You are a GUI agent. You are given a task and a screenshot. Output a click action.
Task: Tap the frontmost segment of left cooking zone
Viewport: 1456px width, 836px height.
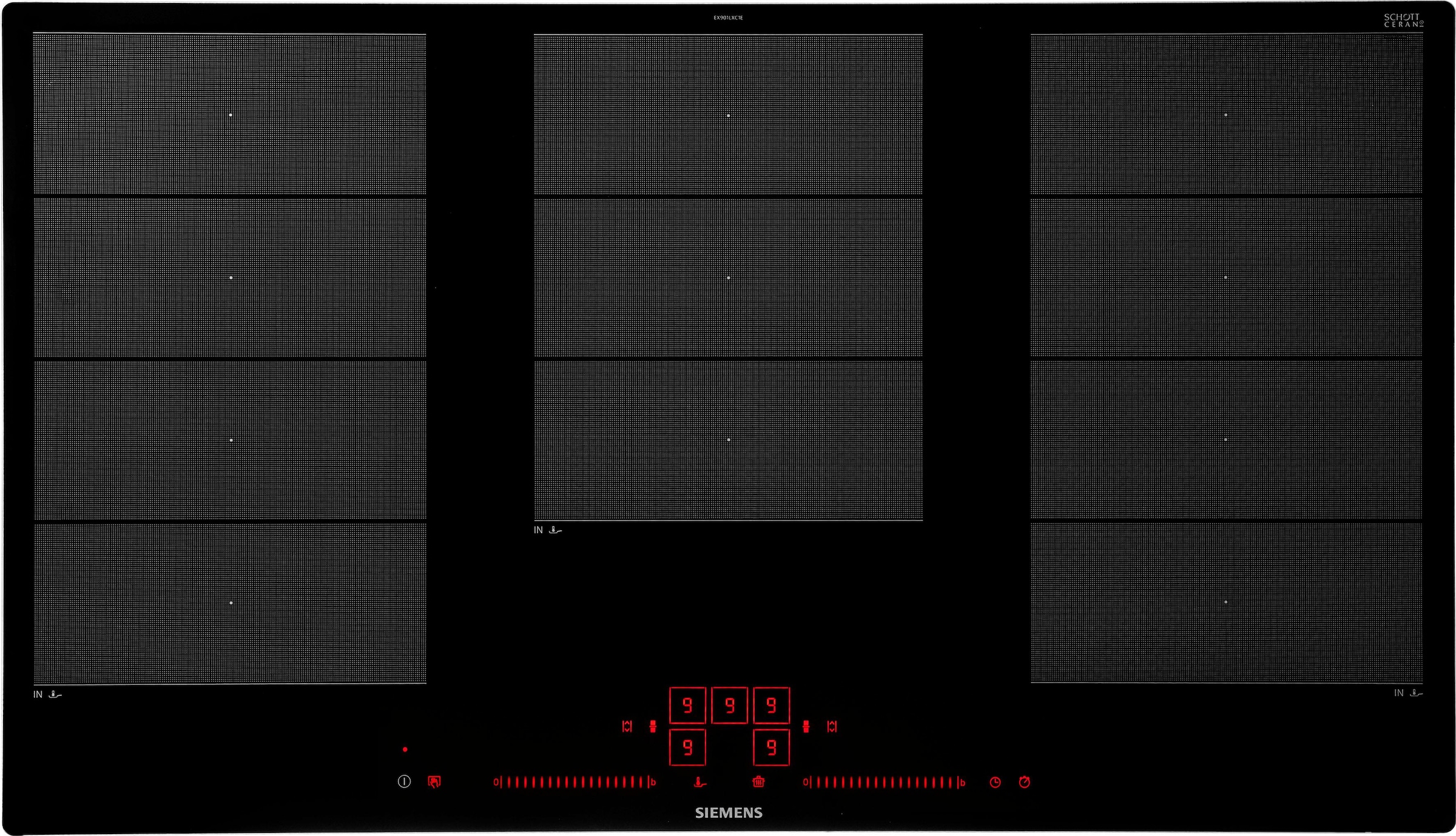point(230,603)
